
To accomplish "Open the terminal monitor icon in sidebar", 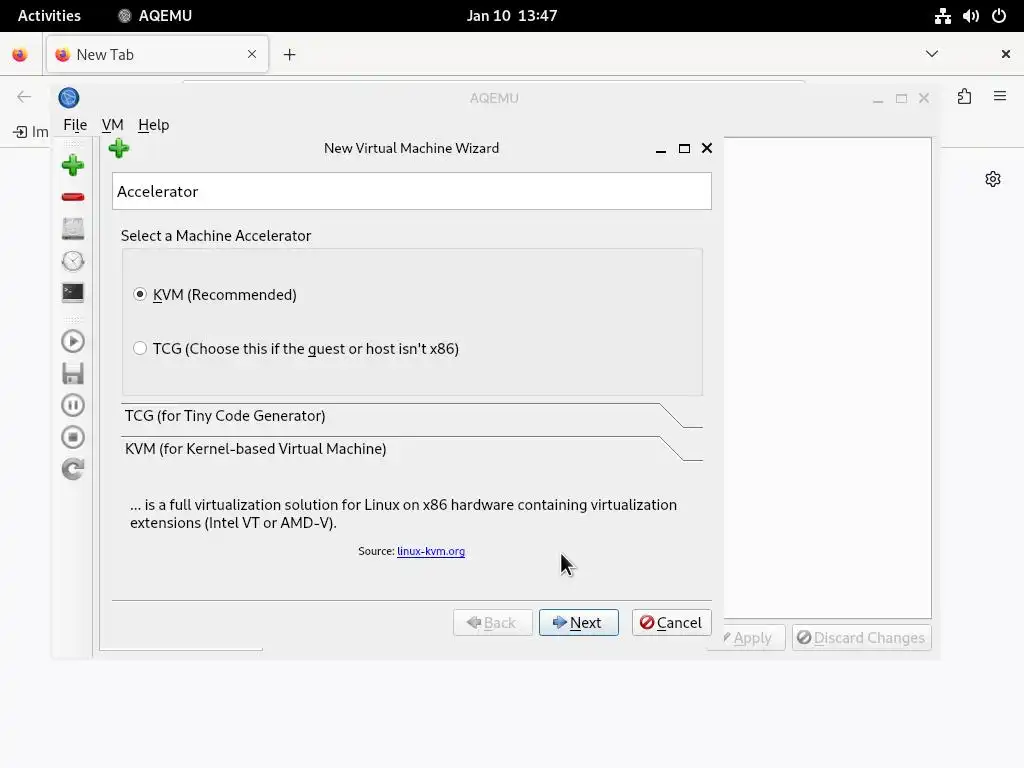I will click(x=72, y=293).
